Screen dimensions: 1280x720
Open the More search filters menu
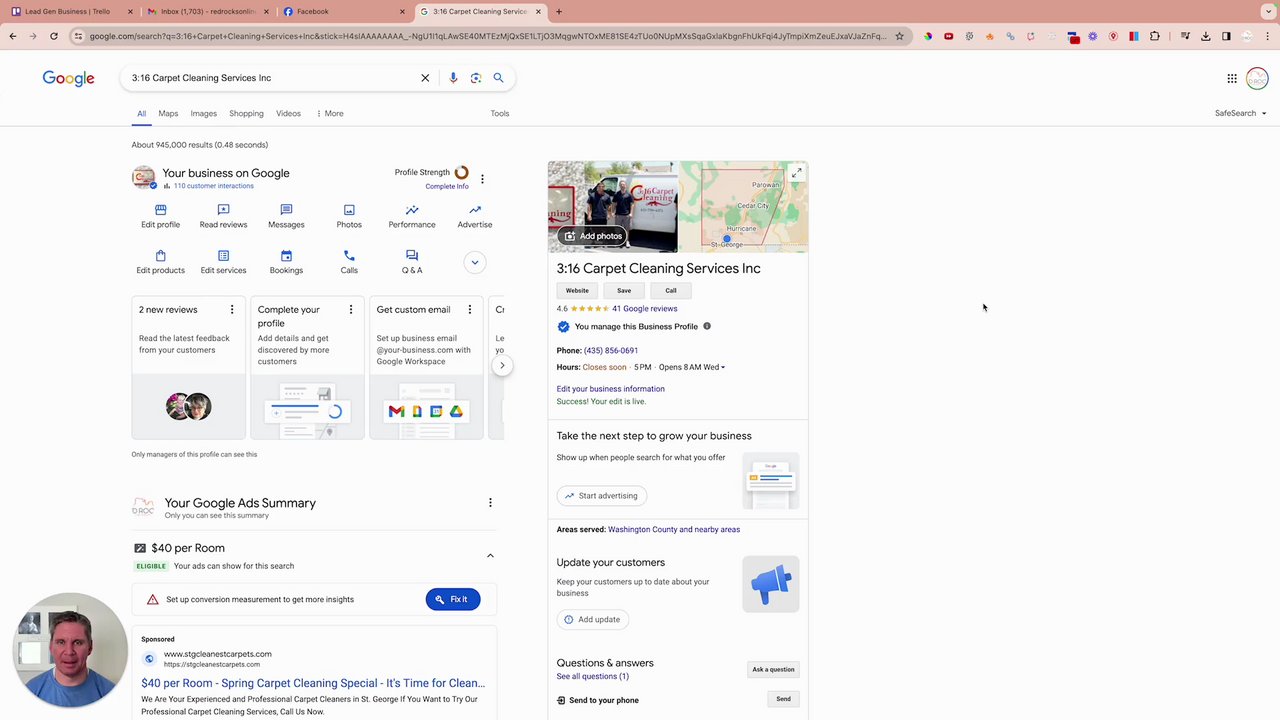pyautogui.click(x=330, y=113)
